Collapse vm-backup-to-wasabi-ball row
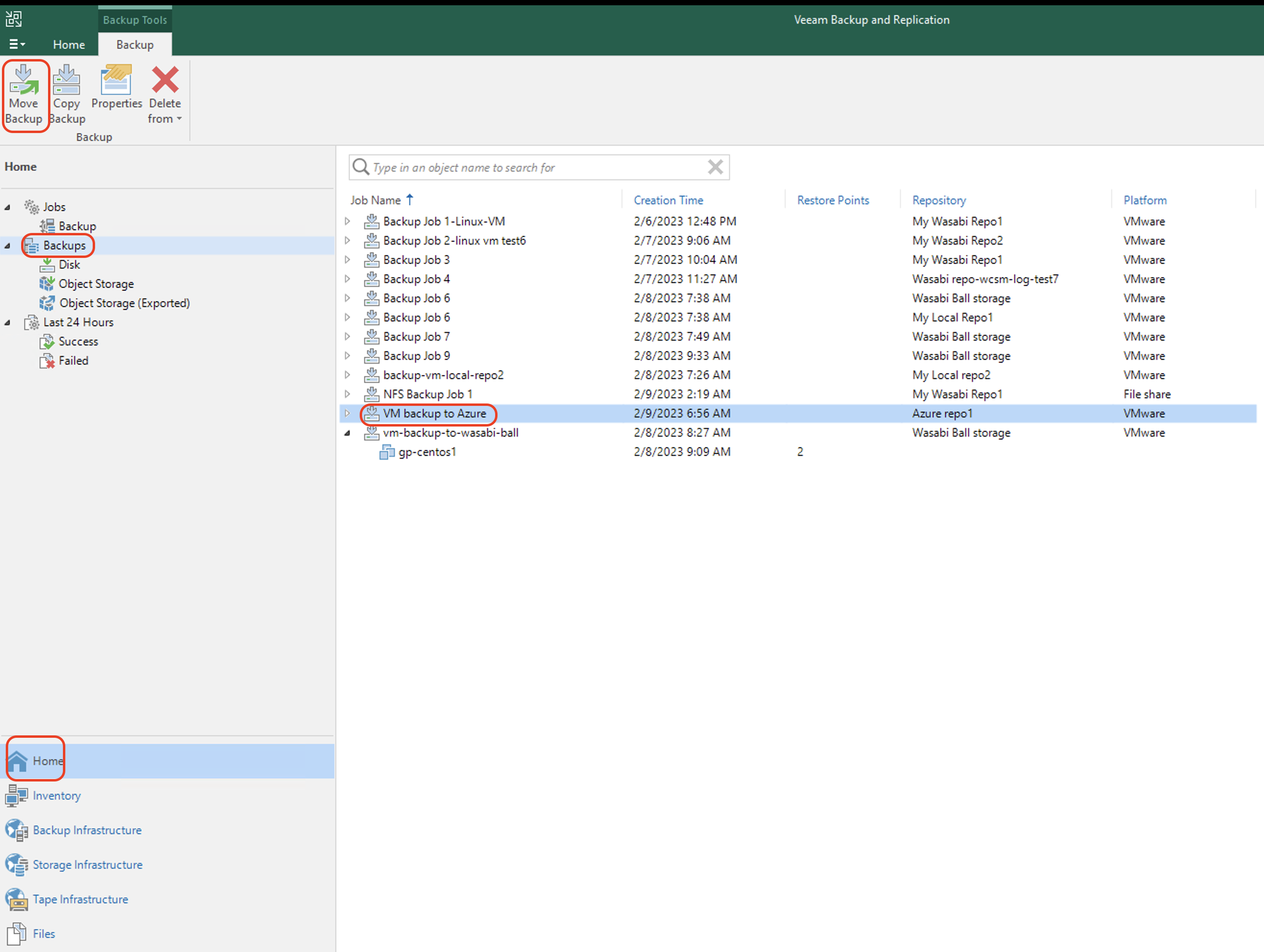 347,433
